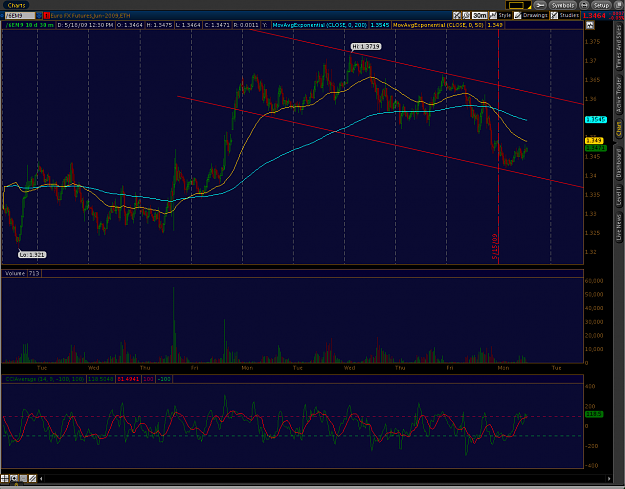Click the Studies icon
The image size is (625, 489).
[x=554, y=16]
